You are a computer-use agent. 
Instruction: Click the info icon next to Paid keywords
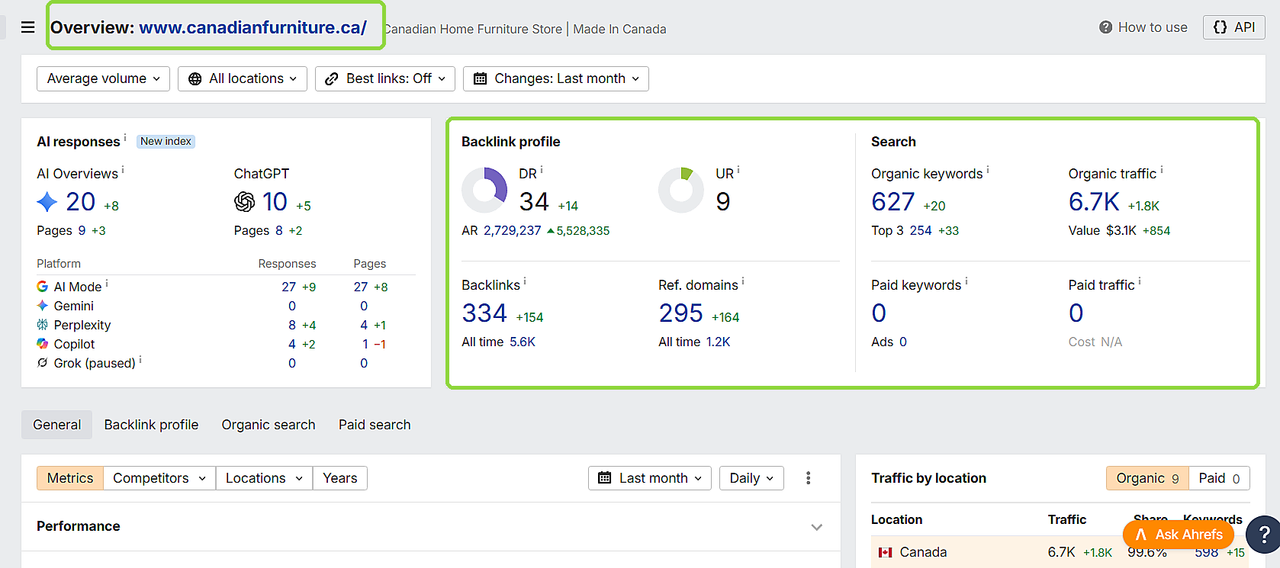tap(966, 283)
